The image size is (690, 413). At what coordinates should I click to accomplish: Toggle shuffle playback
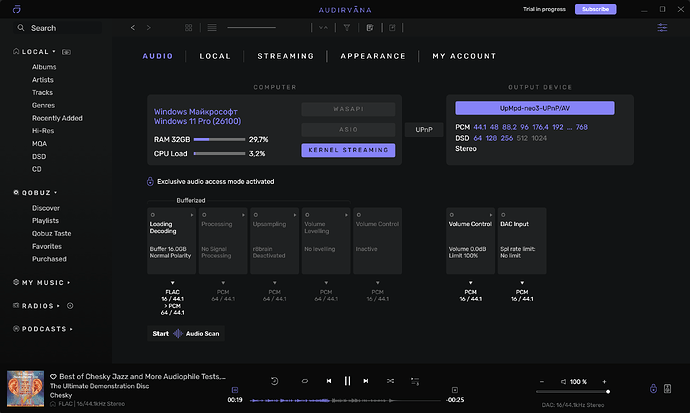tap(390, 381)
